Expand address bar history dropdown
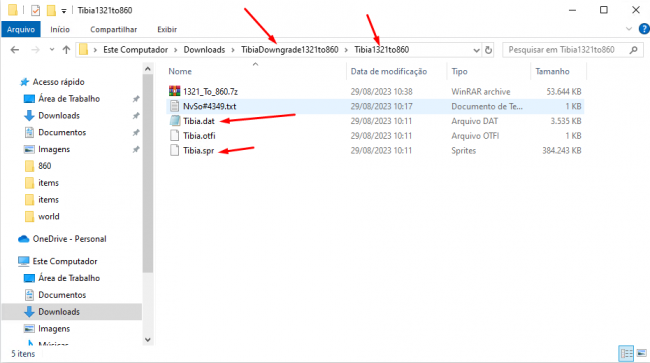 476,50
